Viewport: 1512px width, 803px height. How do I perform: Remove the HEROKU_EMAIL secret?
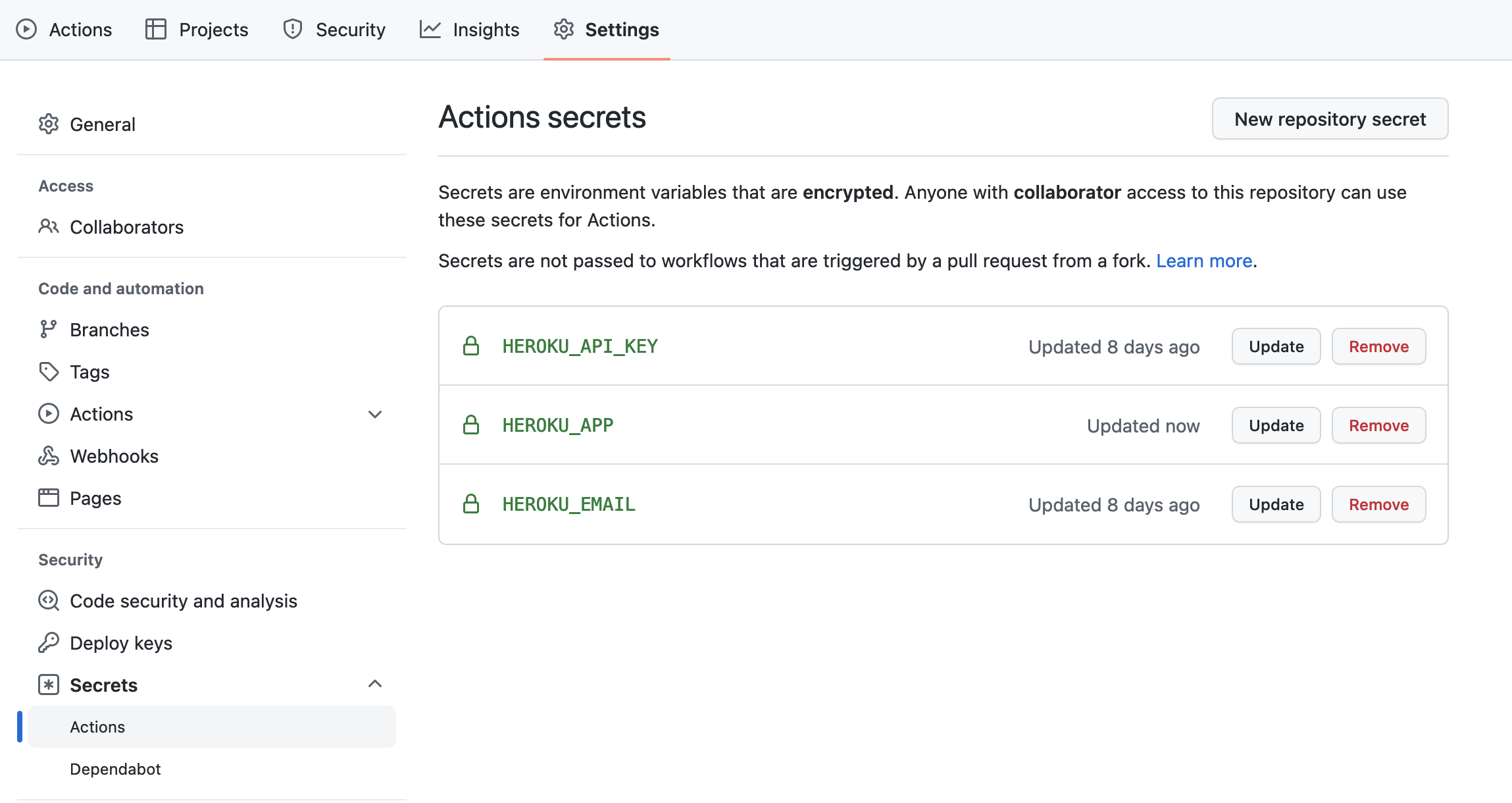coord(1378,505)
